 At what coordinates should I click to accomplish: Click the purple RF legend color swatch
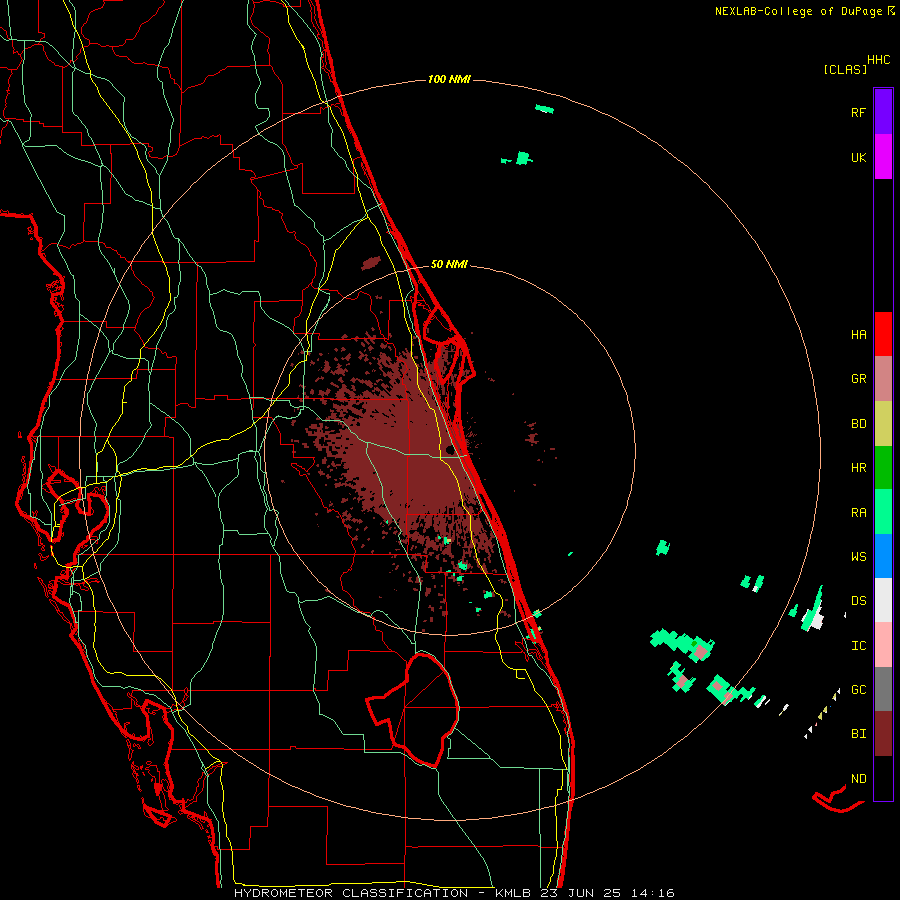(x=883, y=111)
